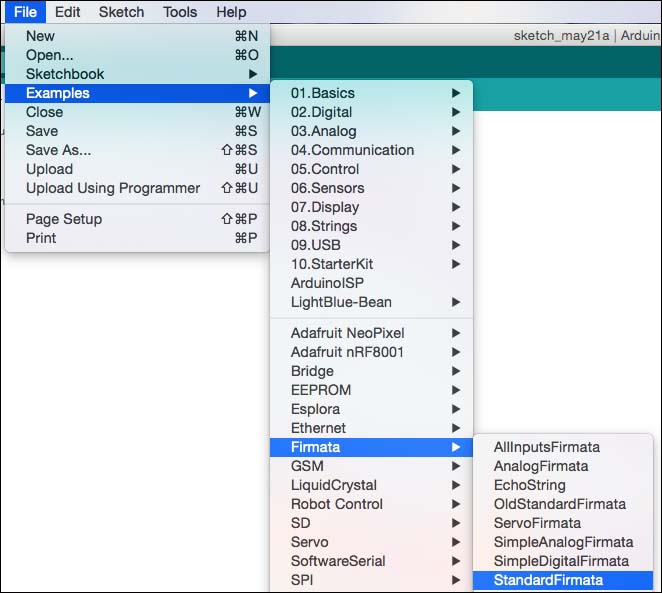Expand the 02.Digital examples submenu
Screen dimensions: 662x593
pyautogui.click(x=371, y=112)
